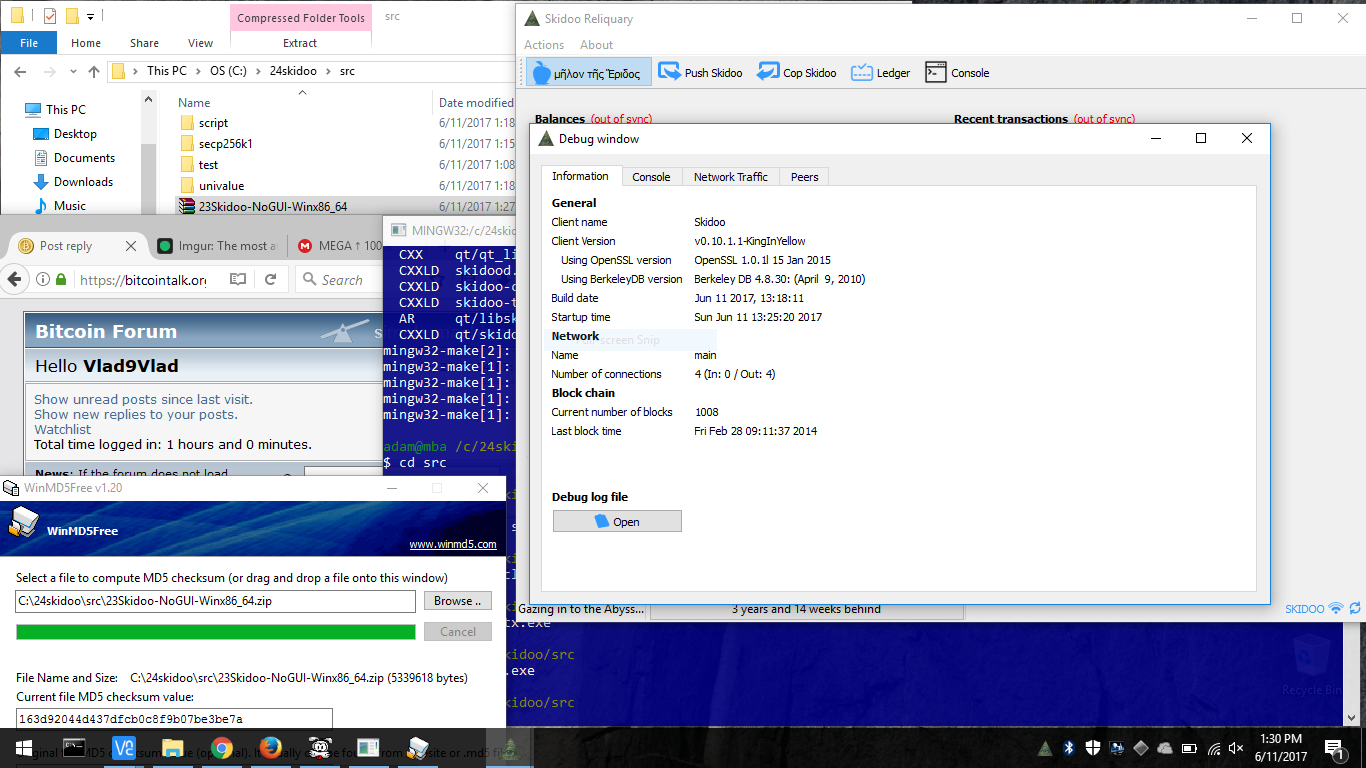
Task: Select the univalue folder
Action: tap(221, 186)
